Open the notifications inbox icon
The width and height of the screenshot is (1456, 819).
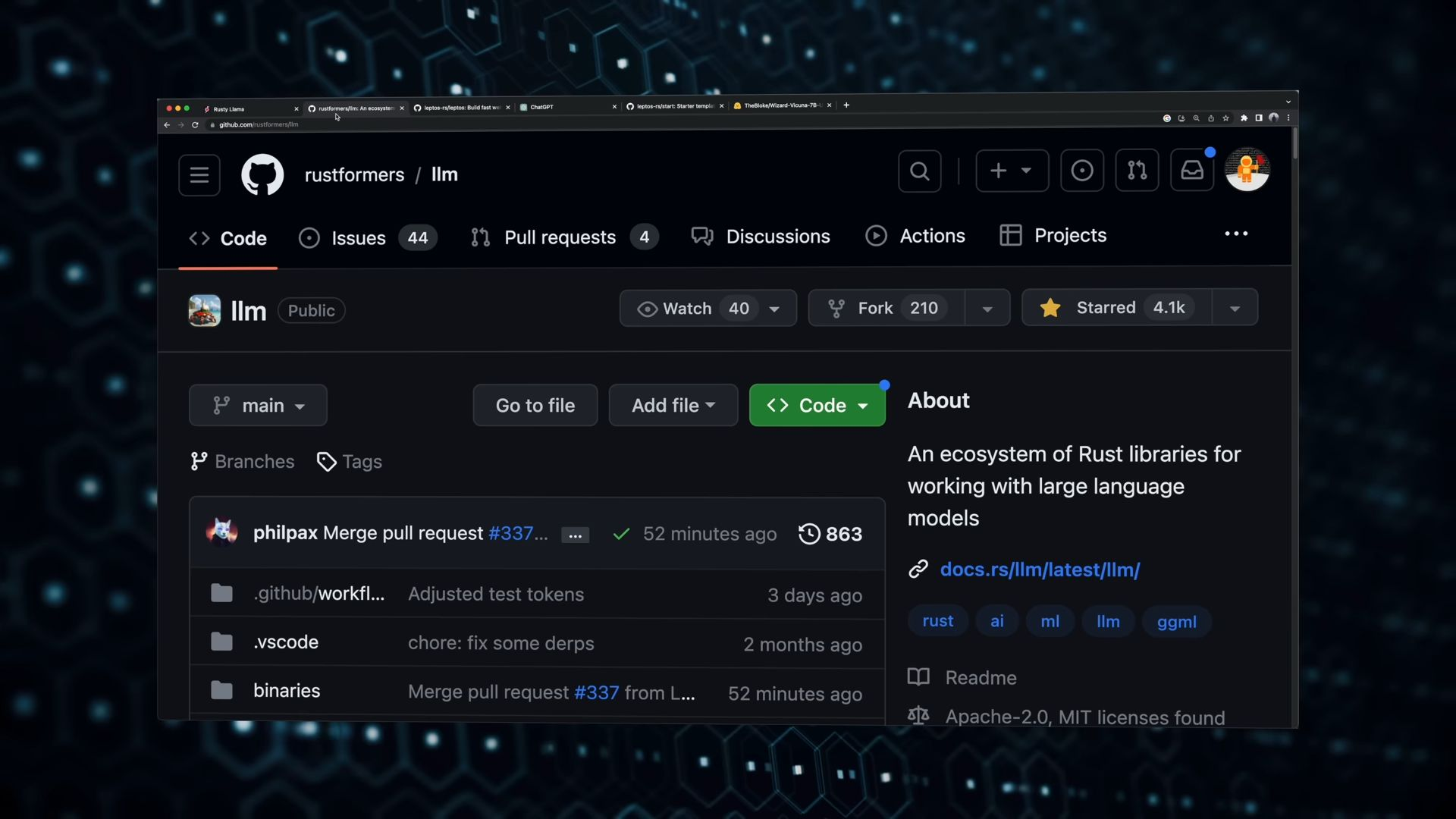(1191, 171)
